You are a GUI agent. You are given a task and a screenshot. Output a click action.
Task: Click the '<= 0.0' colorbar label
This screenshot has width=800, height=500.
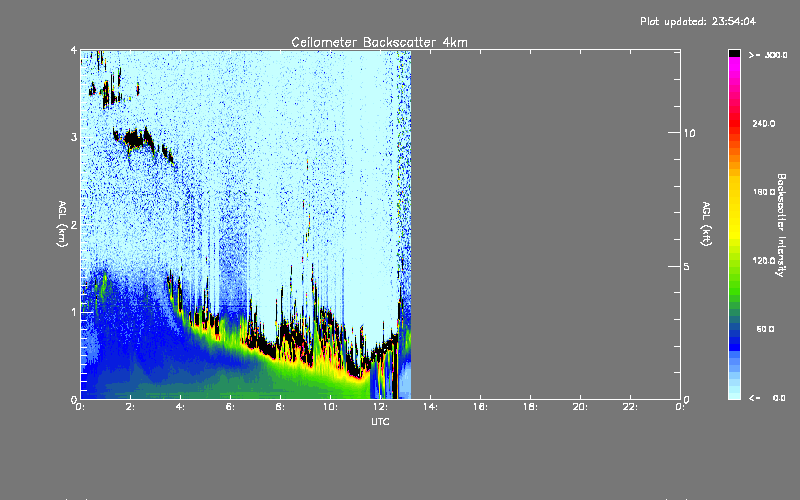(x=768, y=398)
